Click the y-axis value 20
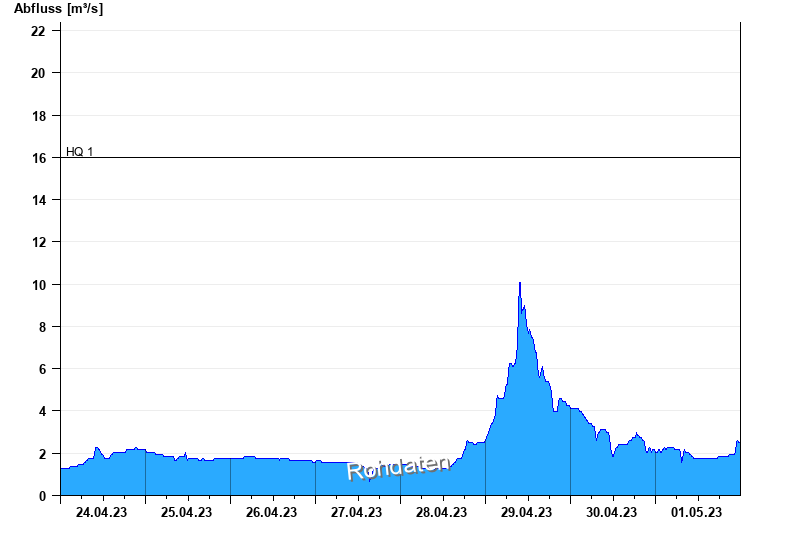800x550 pixels. 38,73
